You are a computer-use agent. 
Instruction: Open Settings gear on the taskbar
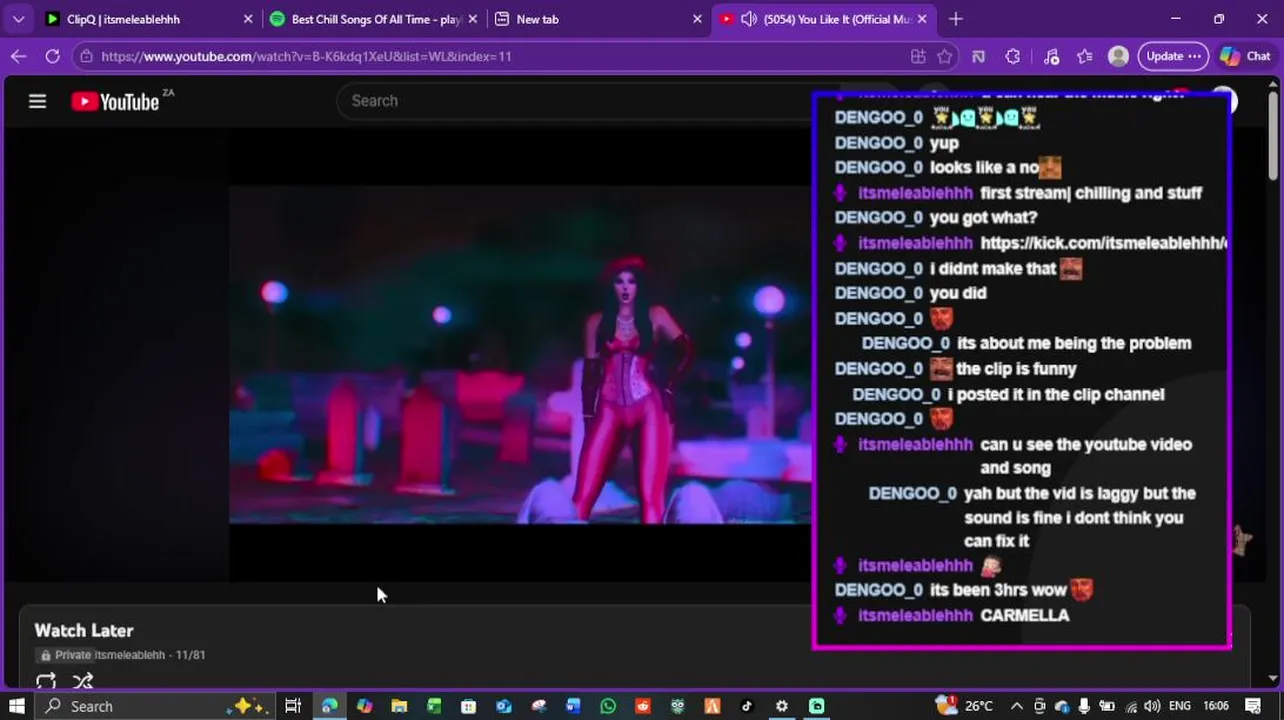tap(782, 706)
